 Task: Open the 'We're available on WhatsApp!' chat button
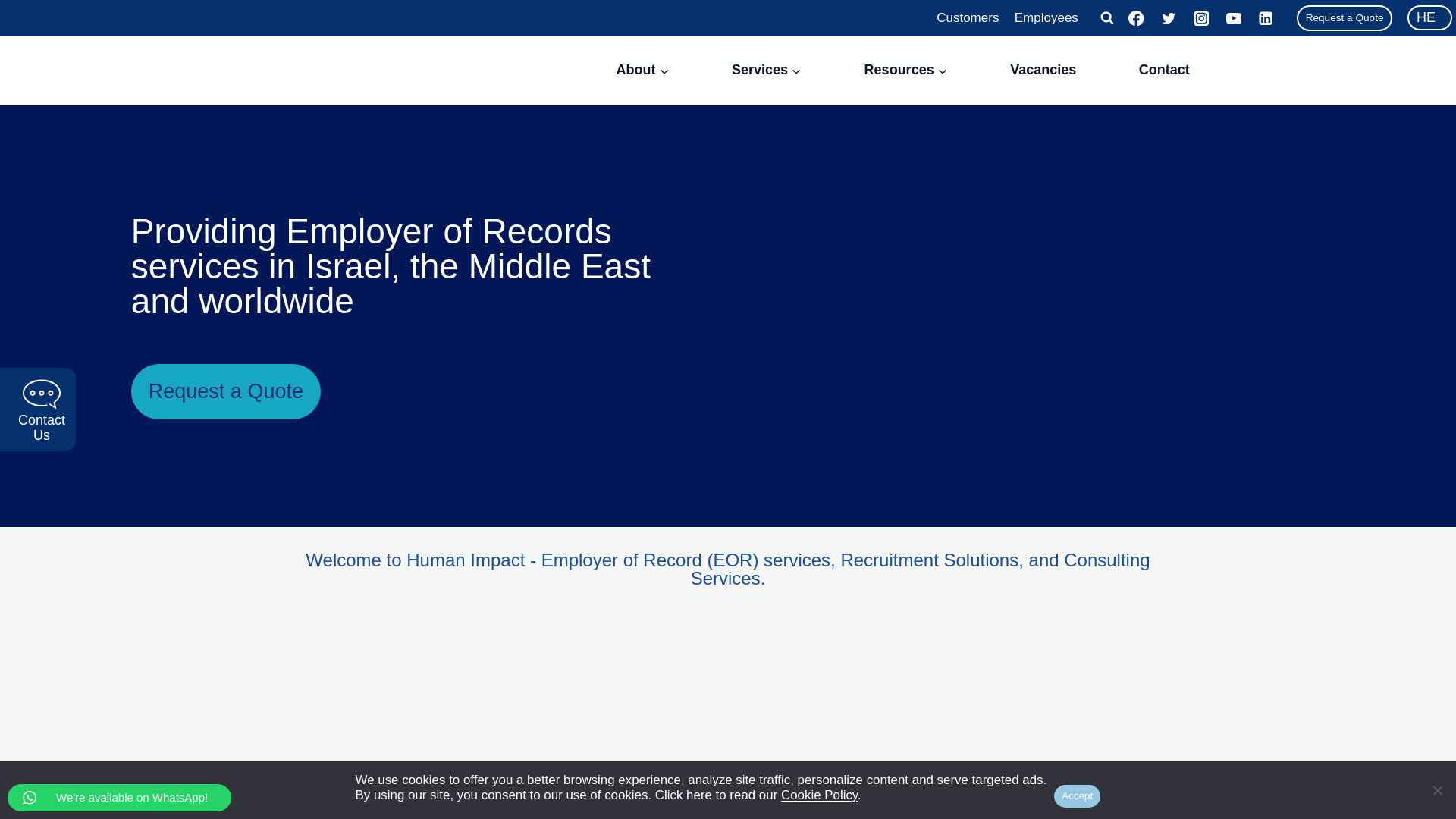[x=119, y=798]
